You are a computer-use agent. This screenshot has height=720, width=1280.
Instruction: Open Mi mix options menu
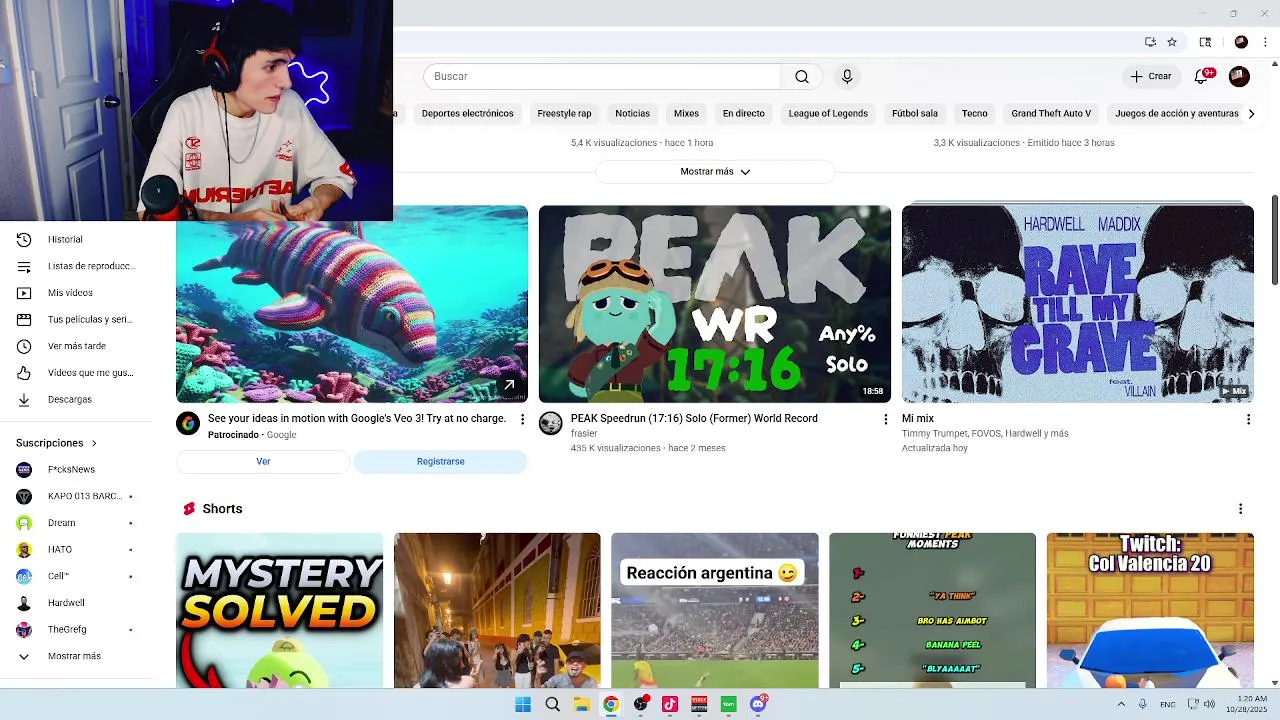pos(1248,419)
